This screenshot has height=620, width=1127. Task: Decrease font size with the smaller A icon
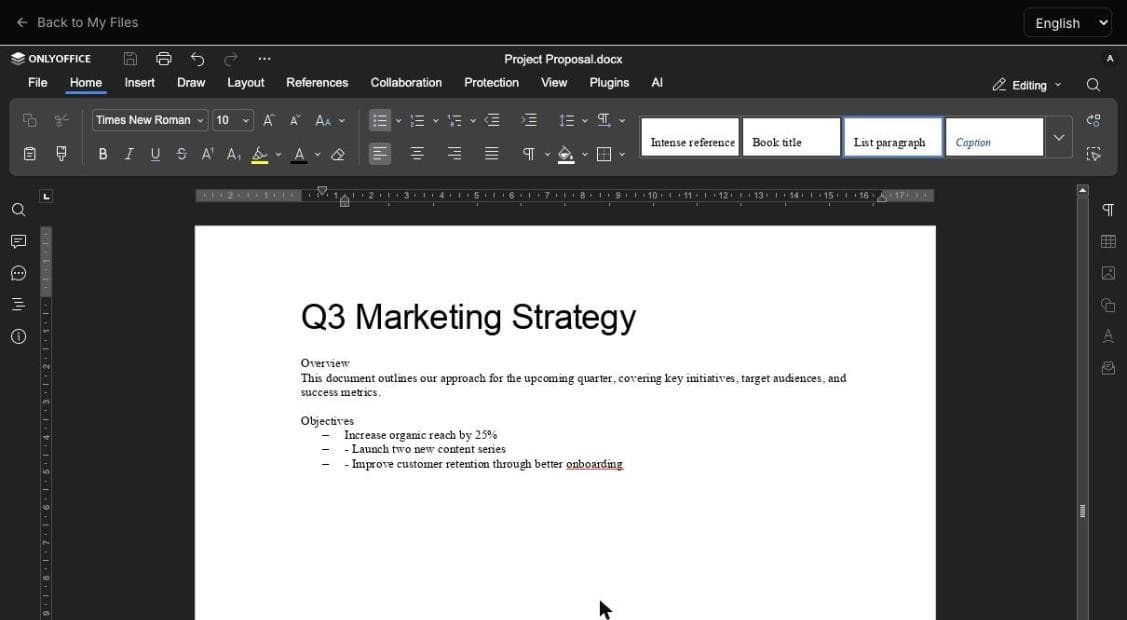[x=295, y=120]
